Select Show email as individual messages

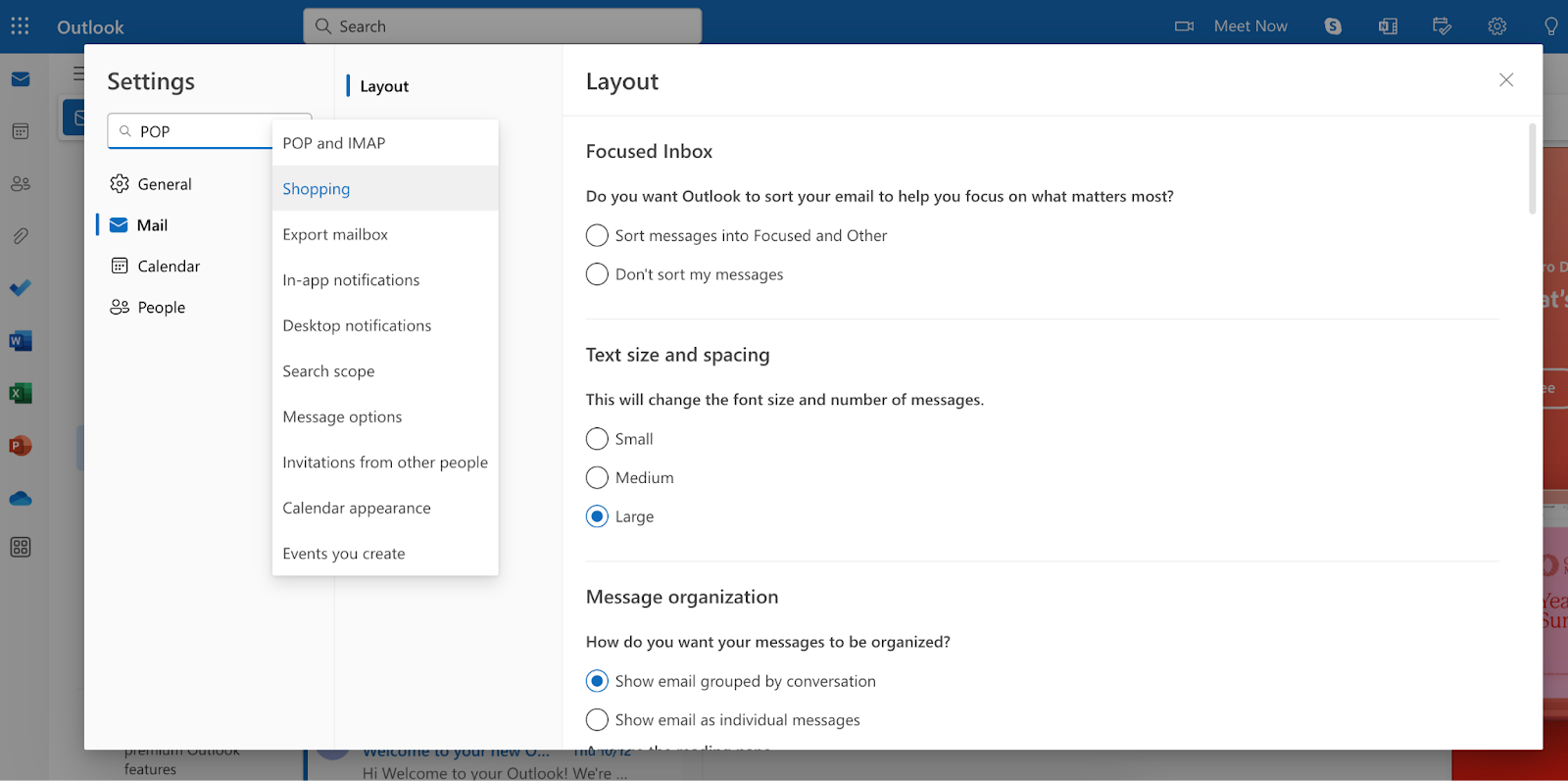(x=597, y=720)
